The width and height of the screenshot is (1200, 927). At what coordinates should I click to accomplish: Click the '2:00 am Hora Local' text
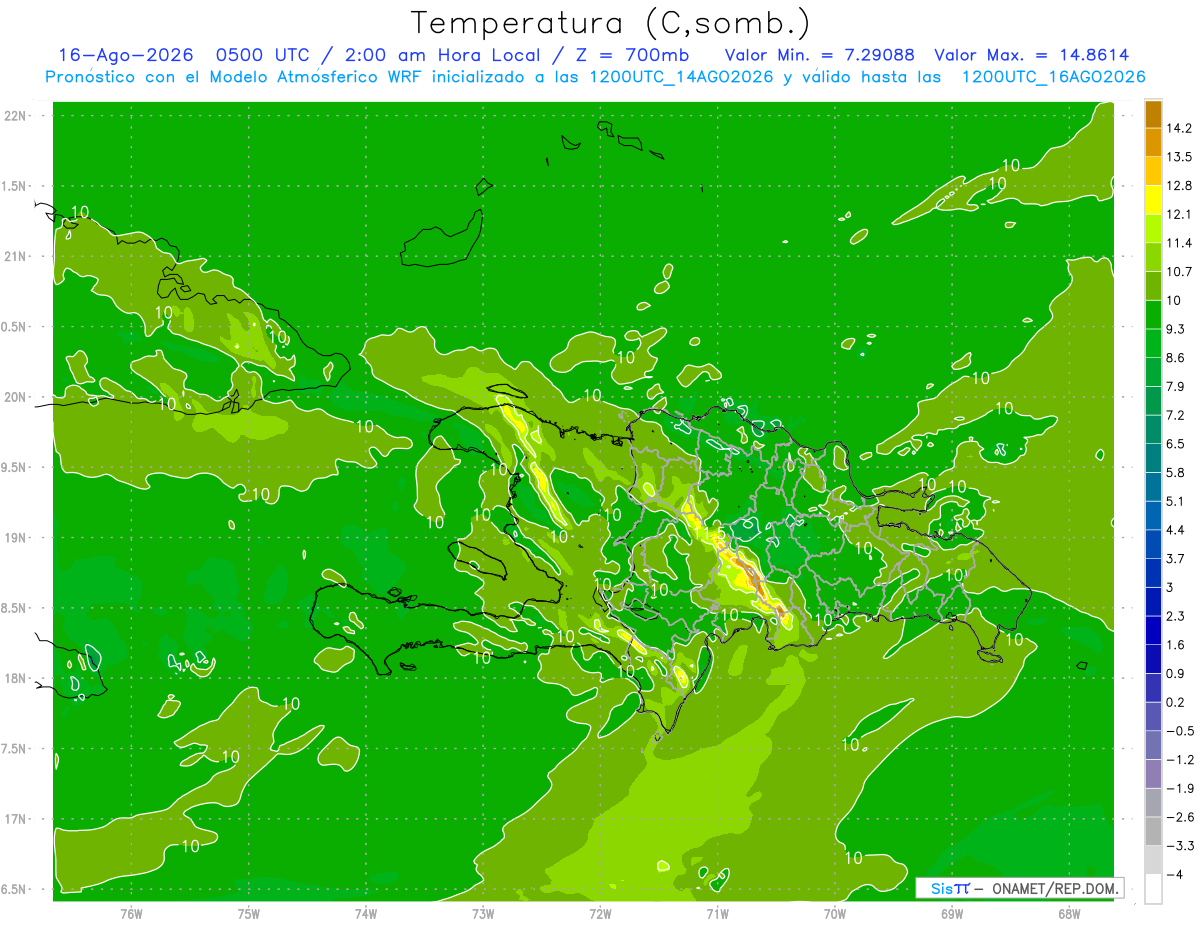tap(444, 56)
